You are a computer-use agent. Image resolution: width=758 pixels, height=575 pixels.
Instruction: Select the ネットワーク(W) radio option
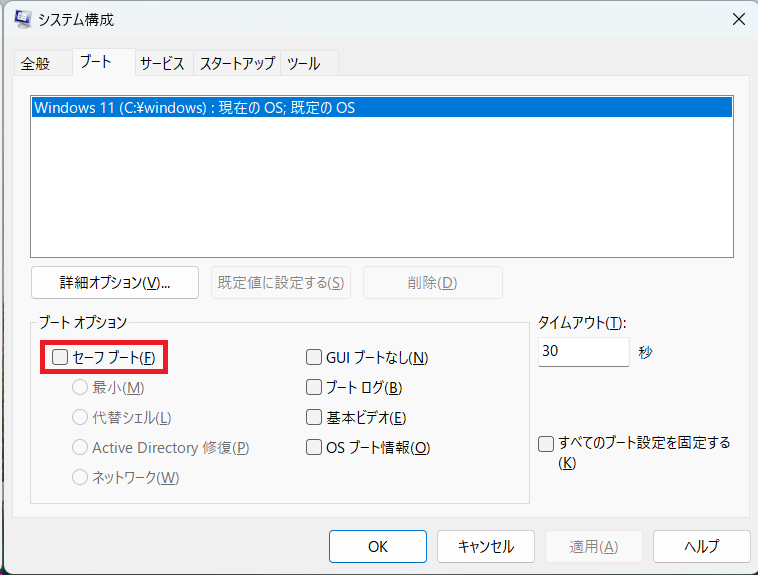(80, 477)
